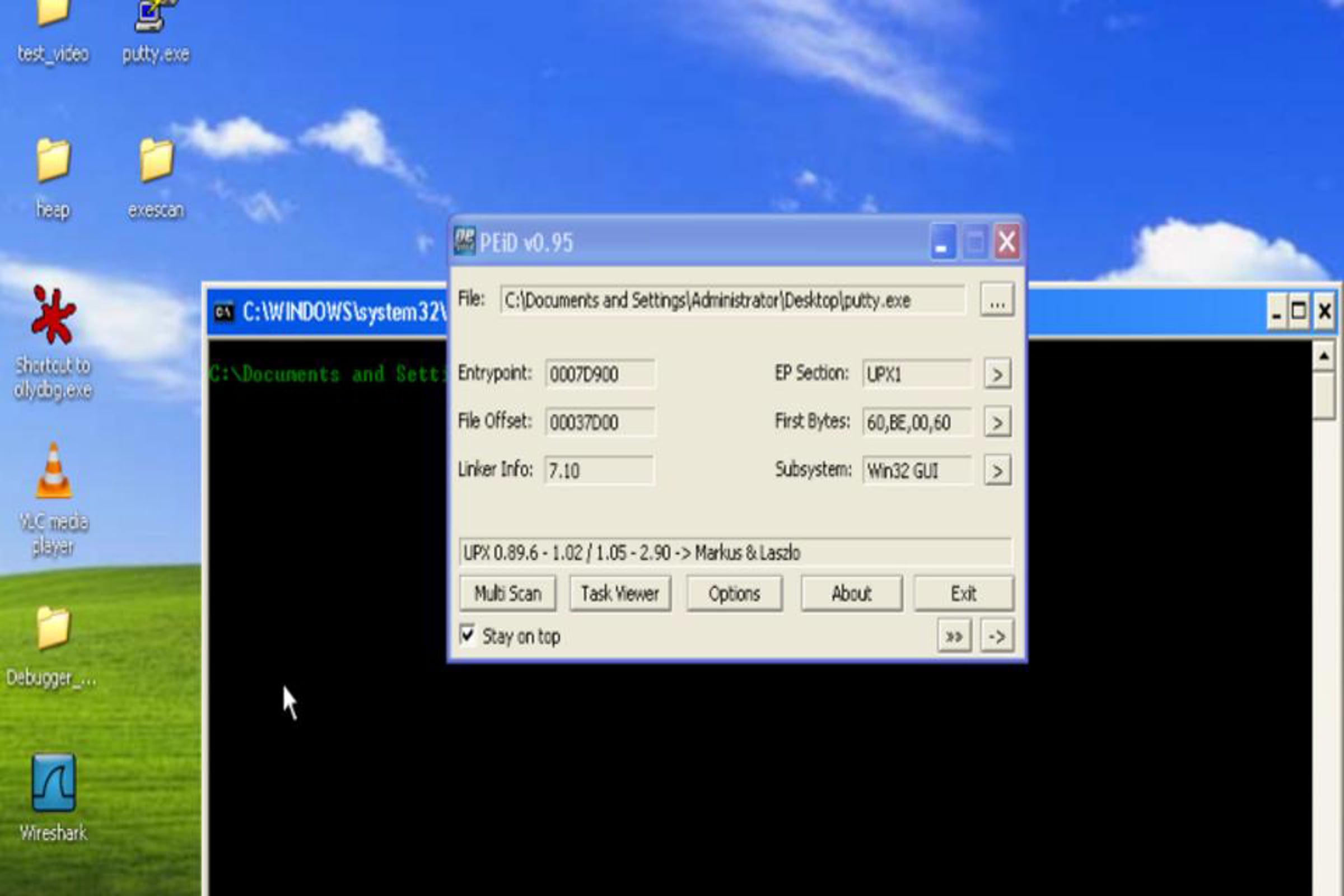
Task: Click command prompt scrollbar up arrow
Action: click(1324, 356)
